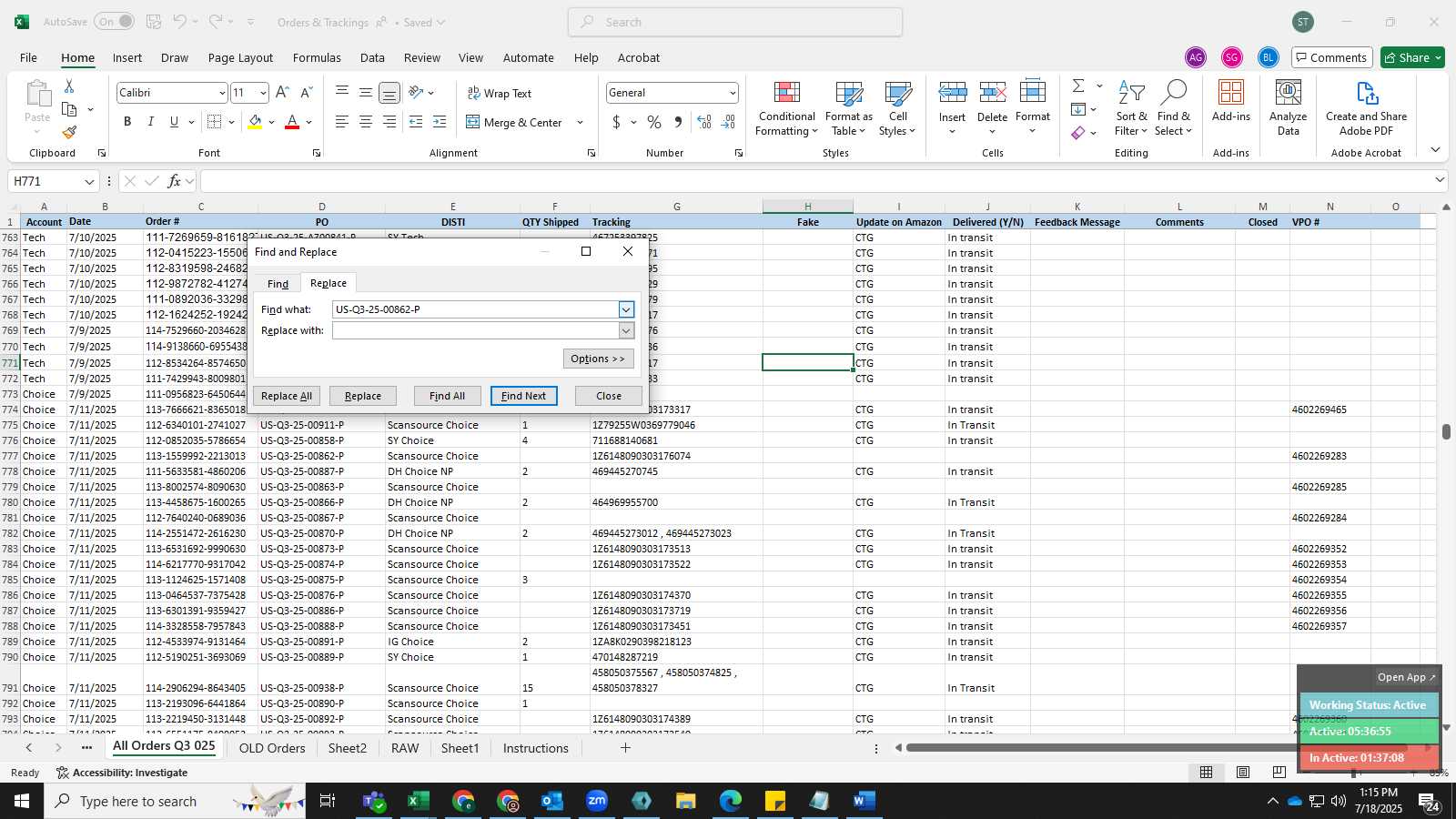
Task: Toggle Underline formatting
Action: pos(174,122)
